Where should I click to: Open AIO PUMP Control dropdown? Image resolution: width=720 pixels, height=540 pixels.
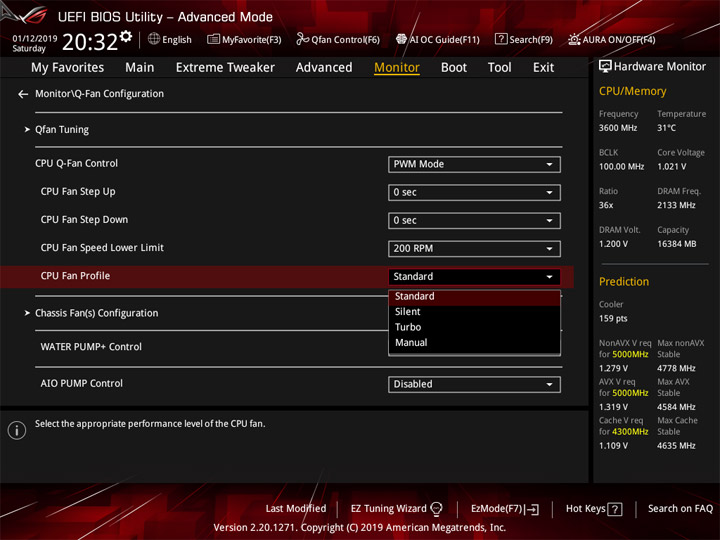click(x=474, y=384)
